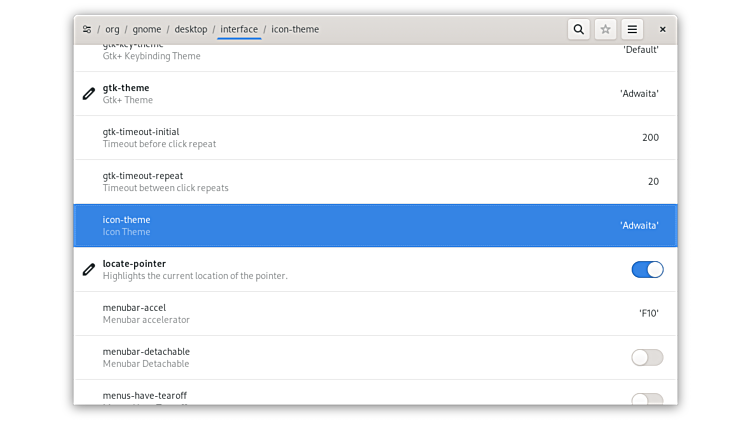
Task: Click the pencil icon beside gtk-theme
Action: [x=89, y=94]
